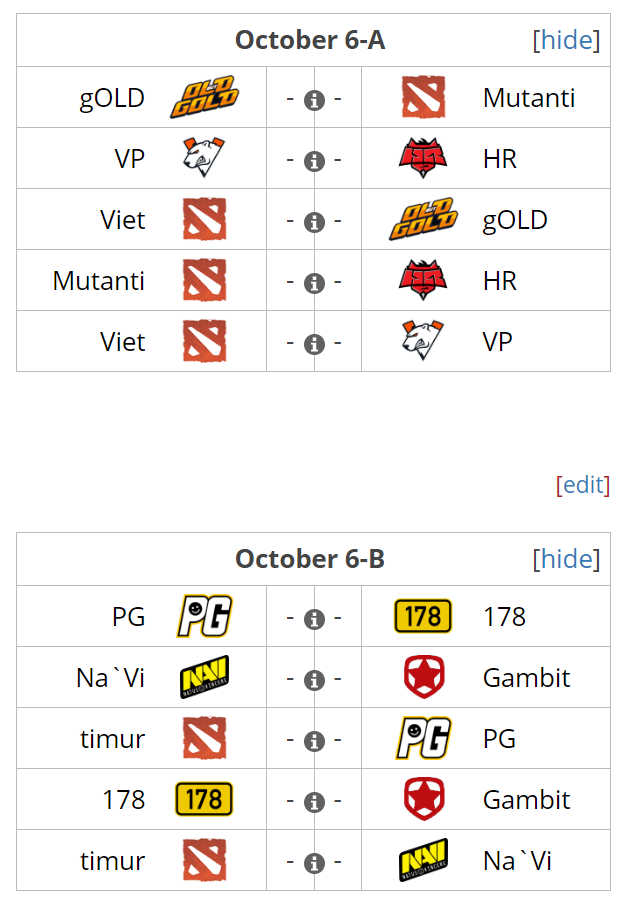Image resolution: width=627 pixels, height=909 pixels.
Task: Click the edit link above October 6-B
Action: pyautogui.click(x=583, y=485)
